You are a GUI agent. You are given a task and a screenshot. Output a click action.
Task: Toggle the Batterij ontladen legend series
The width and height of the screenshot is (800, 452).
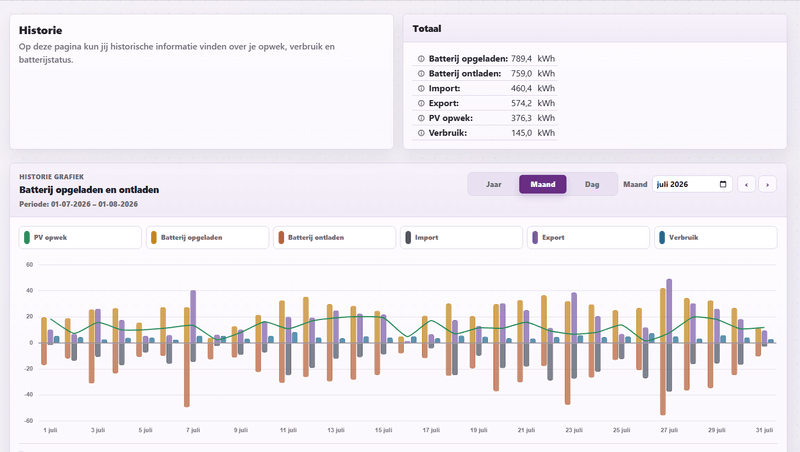pos(334,237)
